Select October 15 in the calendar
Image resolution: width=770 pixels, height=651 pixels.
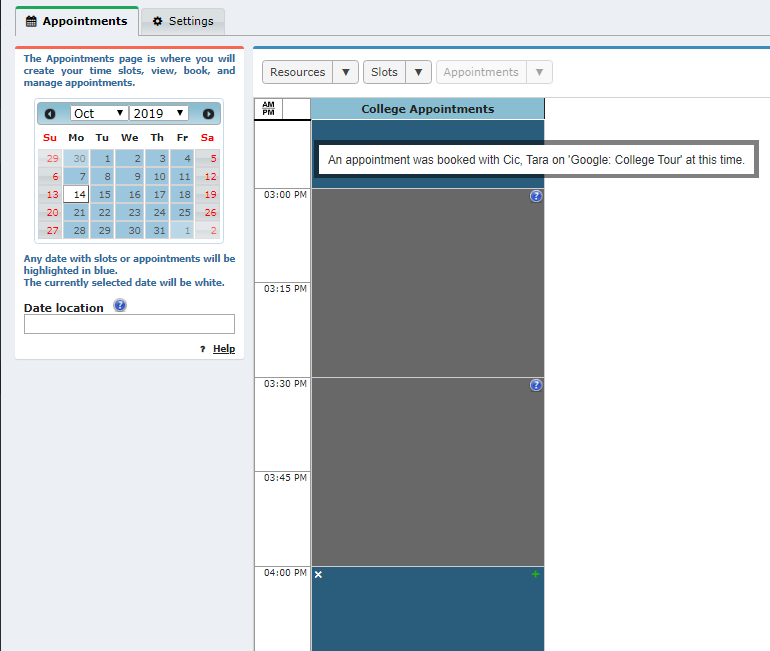[x=102, y=194]
